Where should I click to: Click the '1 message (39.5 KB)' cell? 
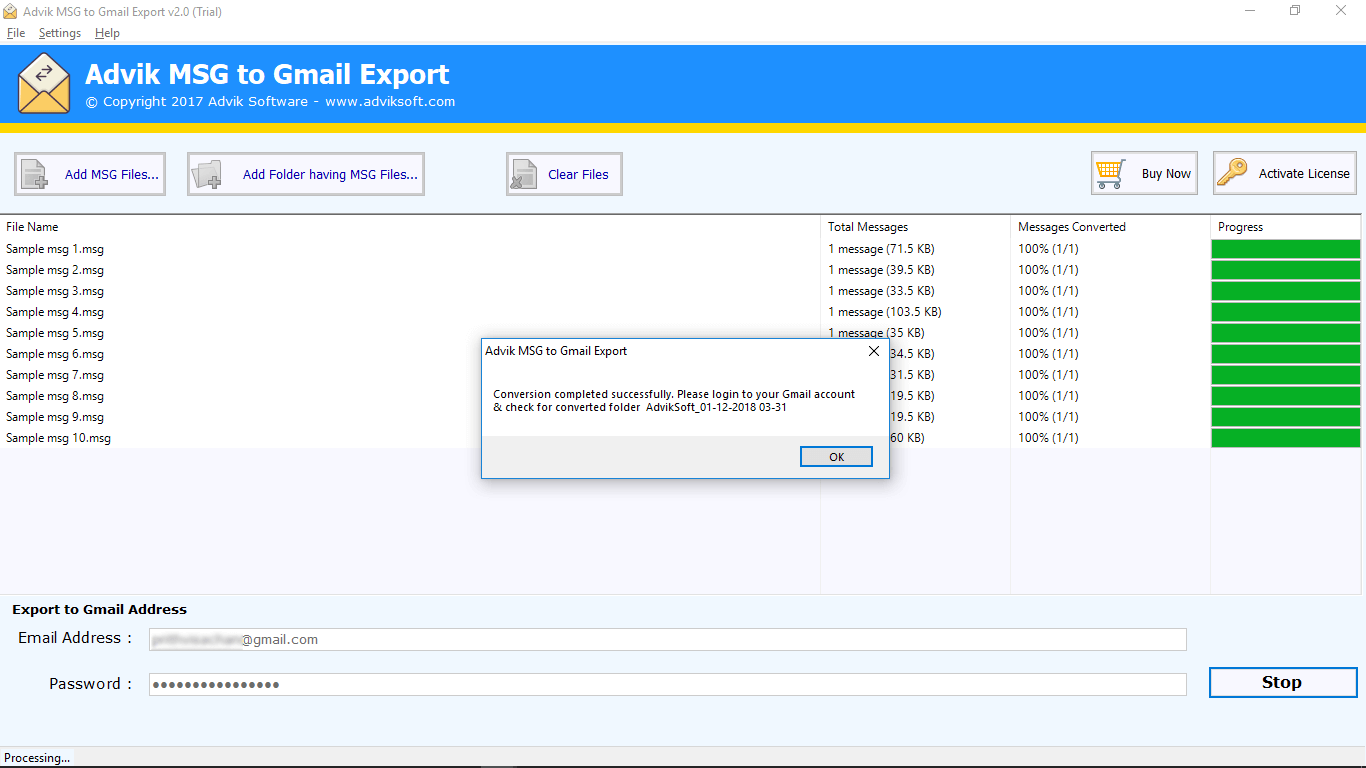click(881, 270)
